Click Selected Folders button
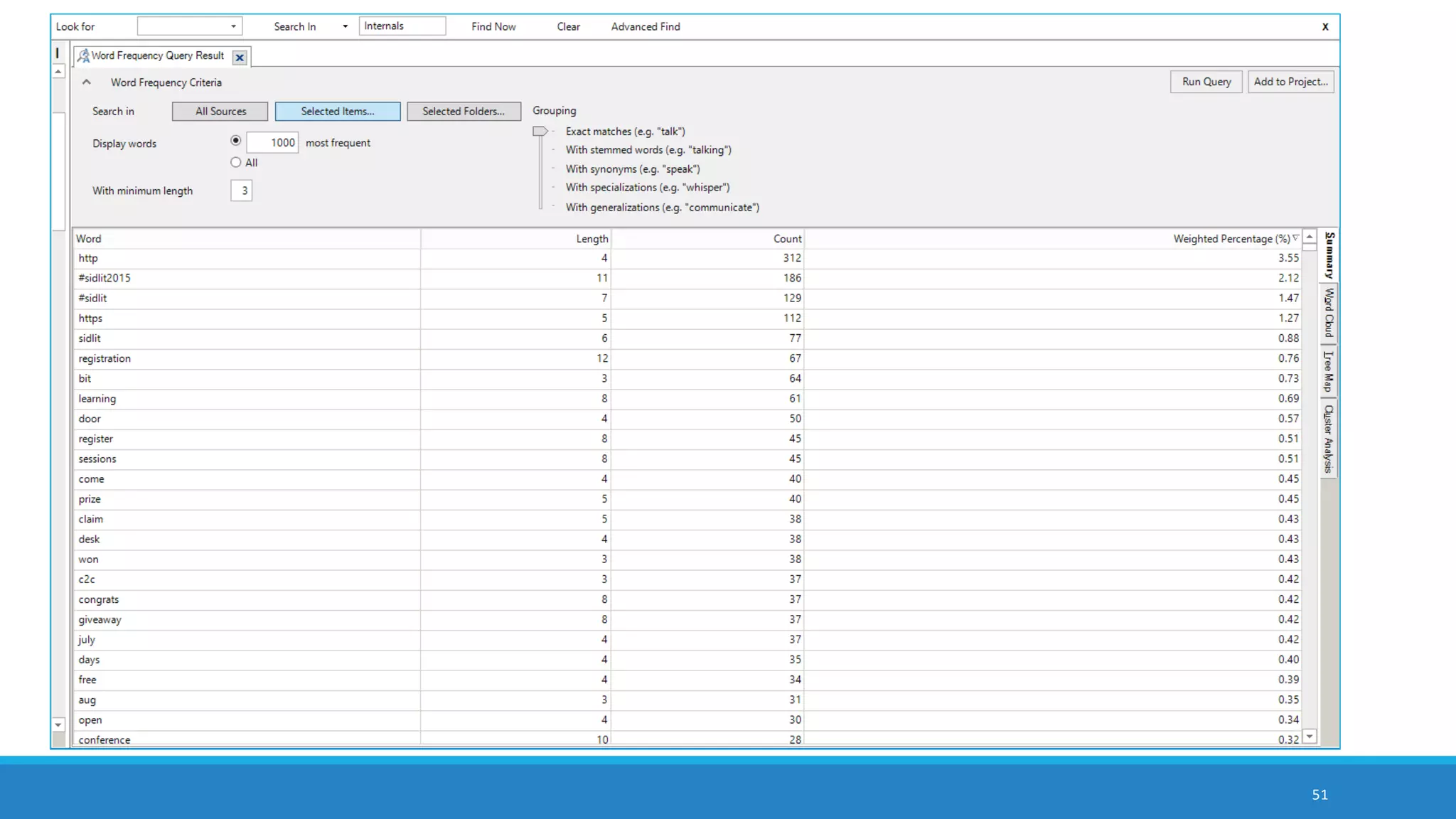 (464, 112)
